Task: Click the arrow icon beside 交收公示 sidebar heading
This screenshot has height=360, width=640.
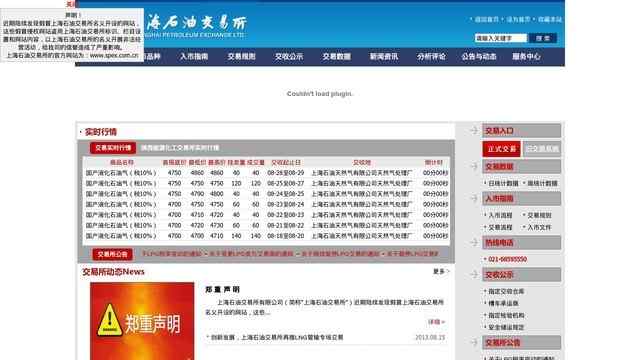Action: pos(473,274)
